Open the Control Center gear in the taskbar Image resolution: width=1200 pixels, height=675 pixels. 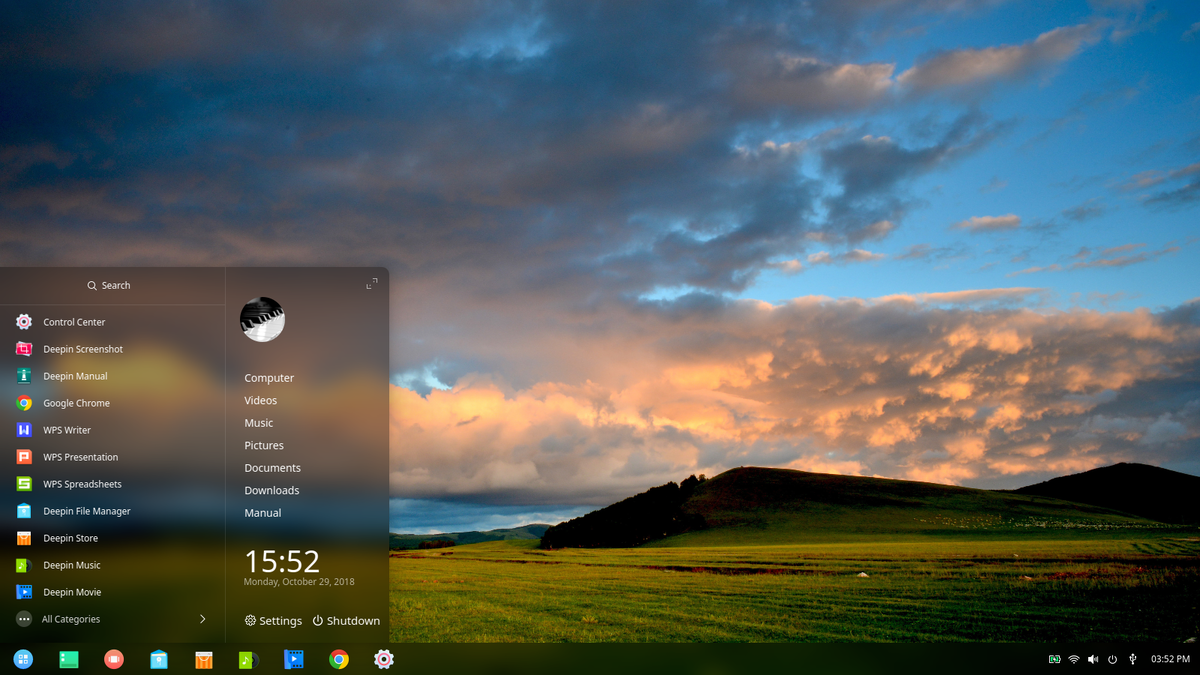[x=384, y=659]
